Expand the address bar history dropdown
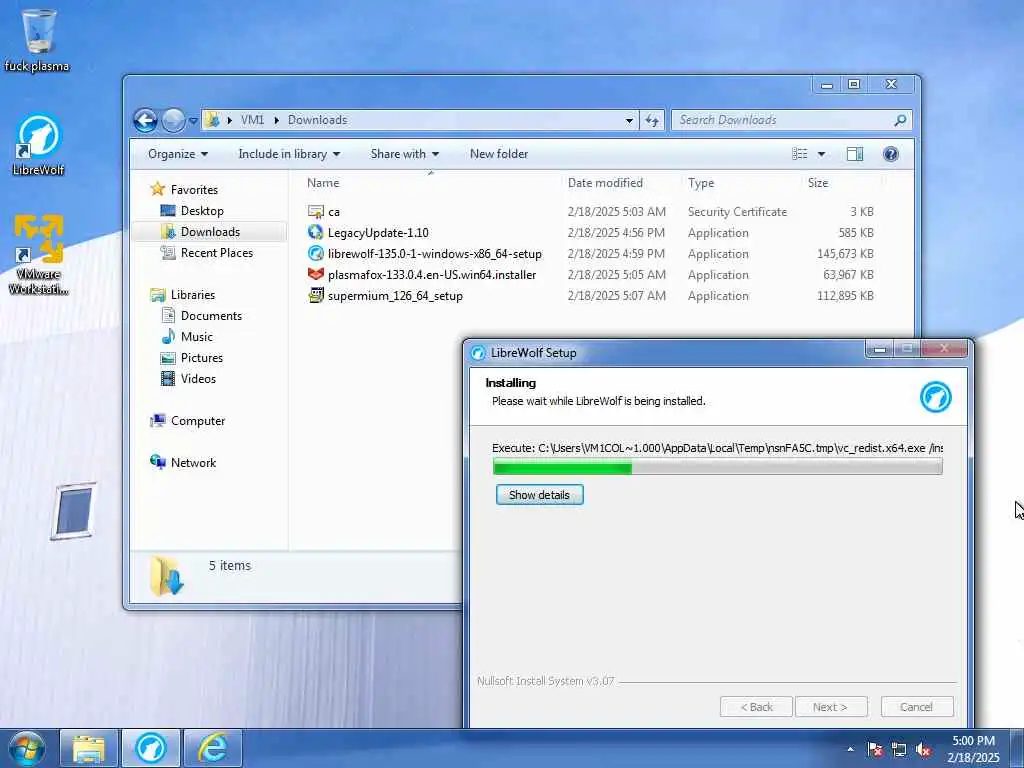The image size is (1024, 768). click(629, 121)
